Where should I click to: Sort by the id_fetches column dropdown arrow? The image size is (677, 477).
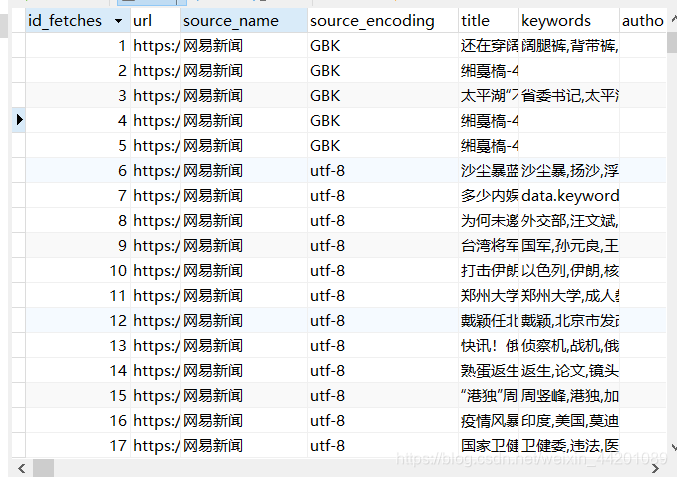(118, 21)
